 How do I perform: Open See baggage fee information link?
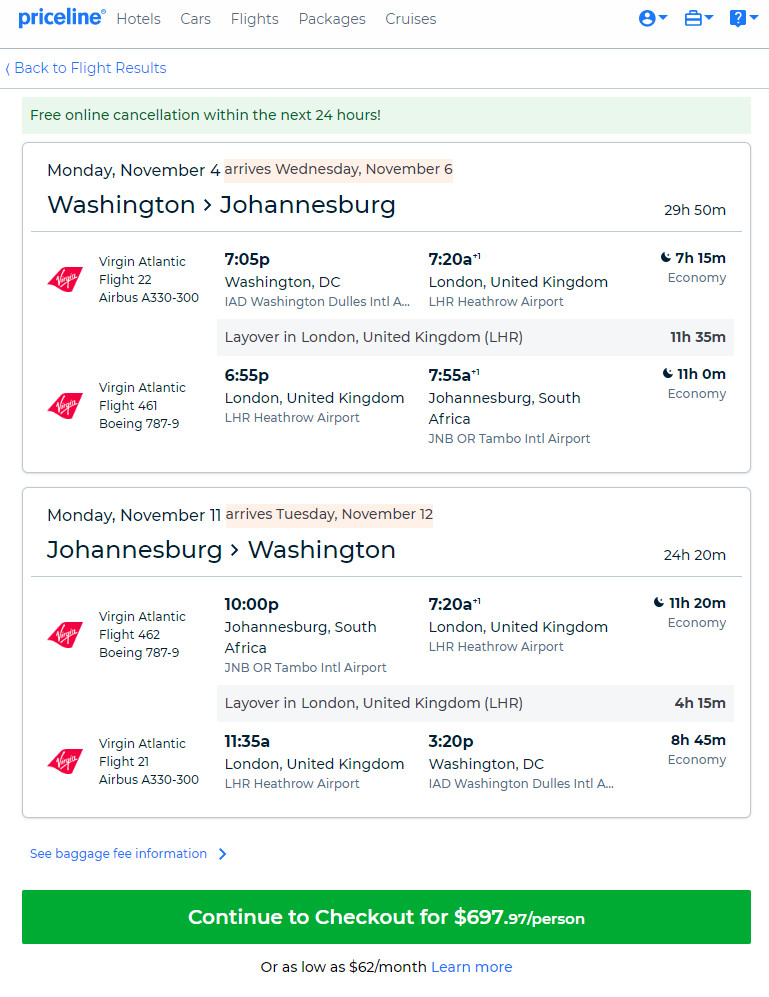pos(118,854)
